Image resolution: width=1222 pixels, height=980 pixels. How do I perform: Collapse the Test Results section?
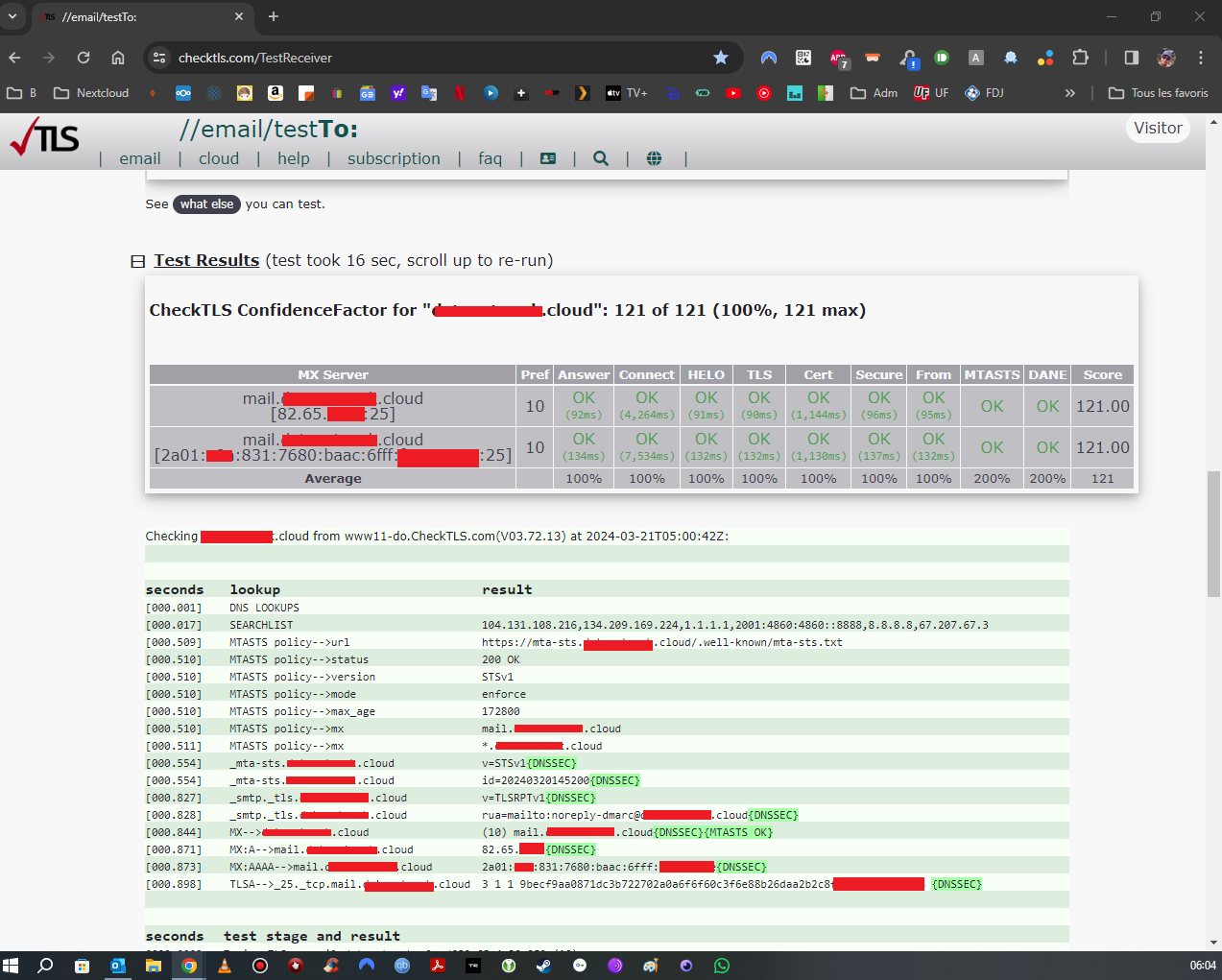(x=137, y=261)
